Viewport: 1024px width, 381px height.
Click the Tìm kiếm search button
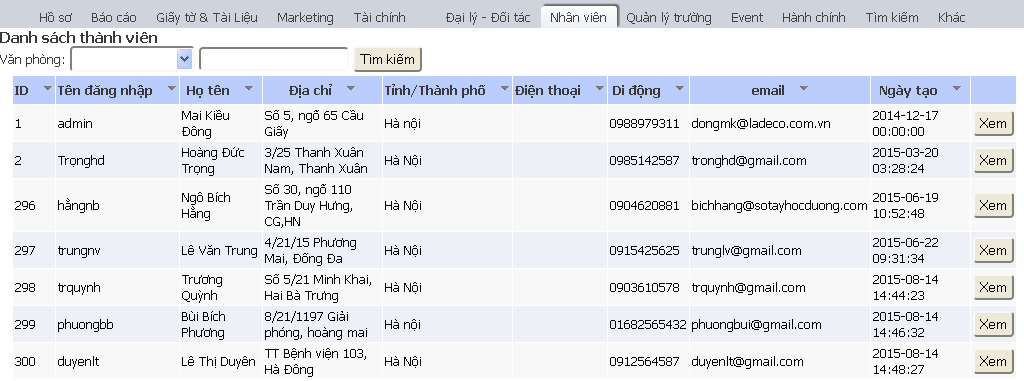(x=388, y=59)
